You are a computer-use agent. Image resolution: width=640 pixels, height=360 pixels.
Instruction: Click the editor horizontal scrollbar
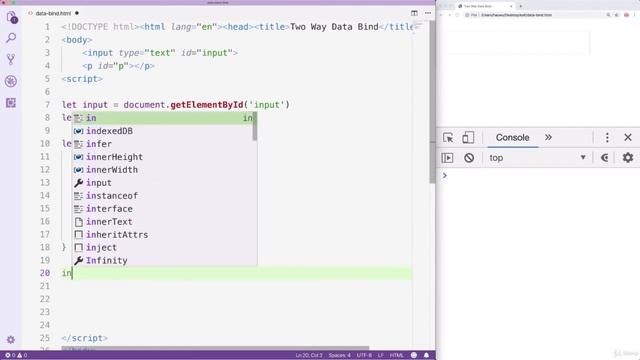(x=215, y=348)
